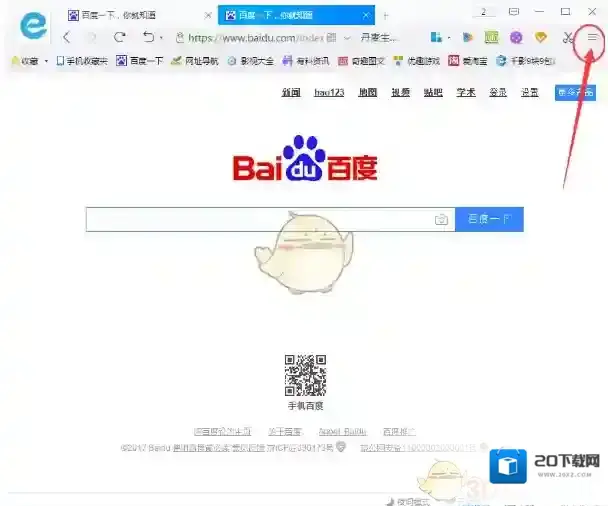This screenshot has width=608, height=506.
Task: Restore closed tab with undo arrow icon
Action: click(149, 37)
